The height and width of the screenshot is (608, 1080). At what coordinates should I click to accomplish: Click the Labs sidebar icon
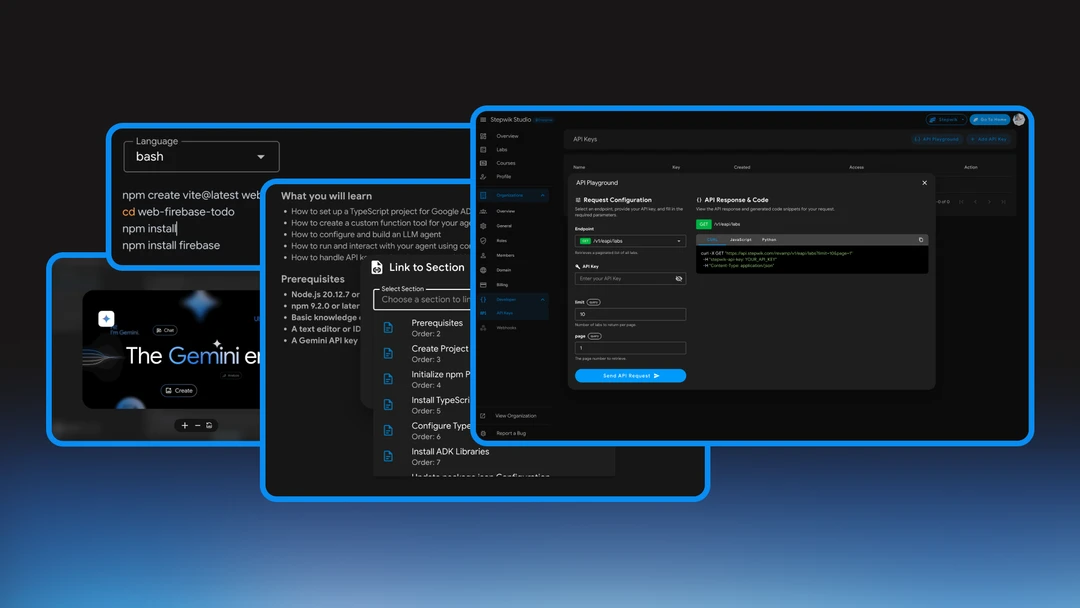tap(484, 150)
